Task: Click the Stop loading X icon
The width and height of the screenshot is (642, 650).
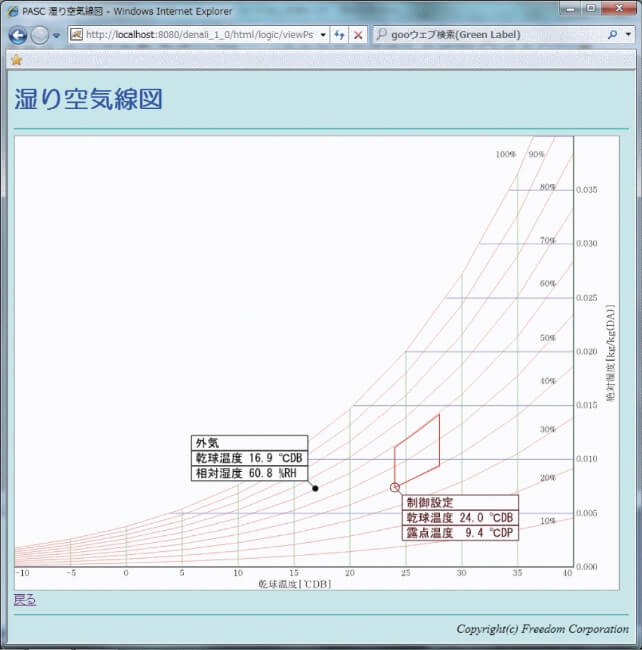Action: coord(358,34)
